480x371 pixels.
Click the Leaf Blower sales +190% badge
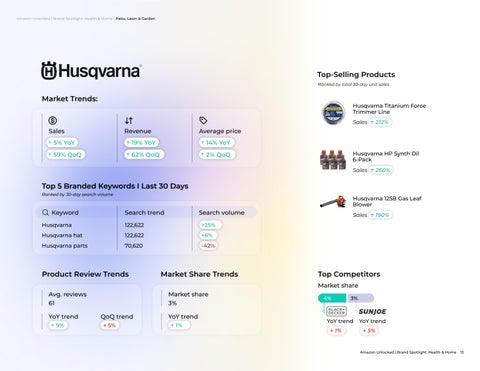(x=380, y=215)
